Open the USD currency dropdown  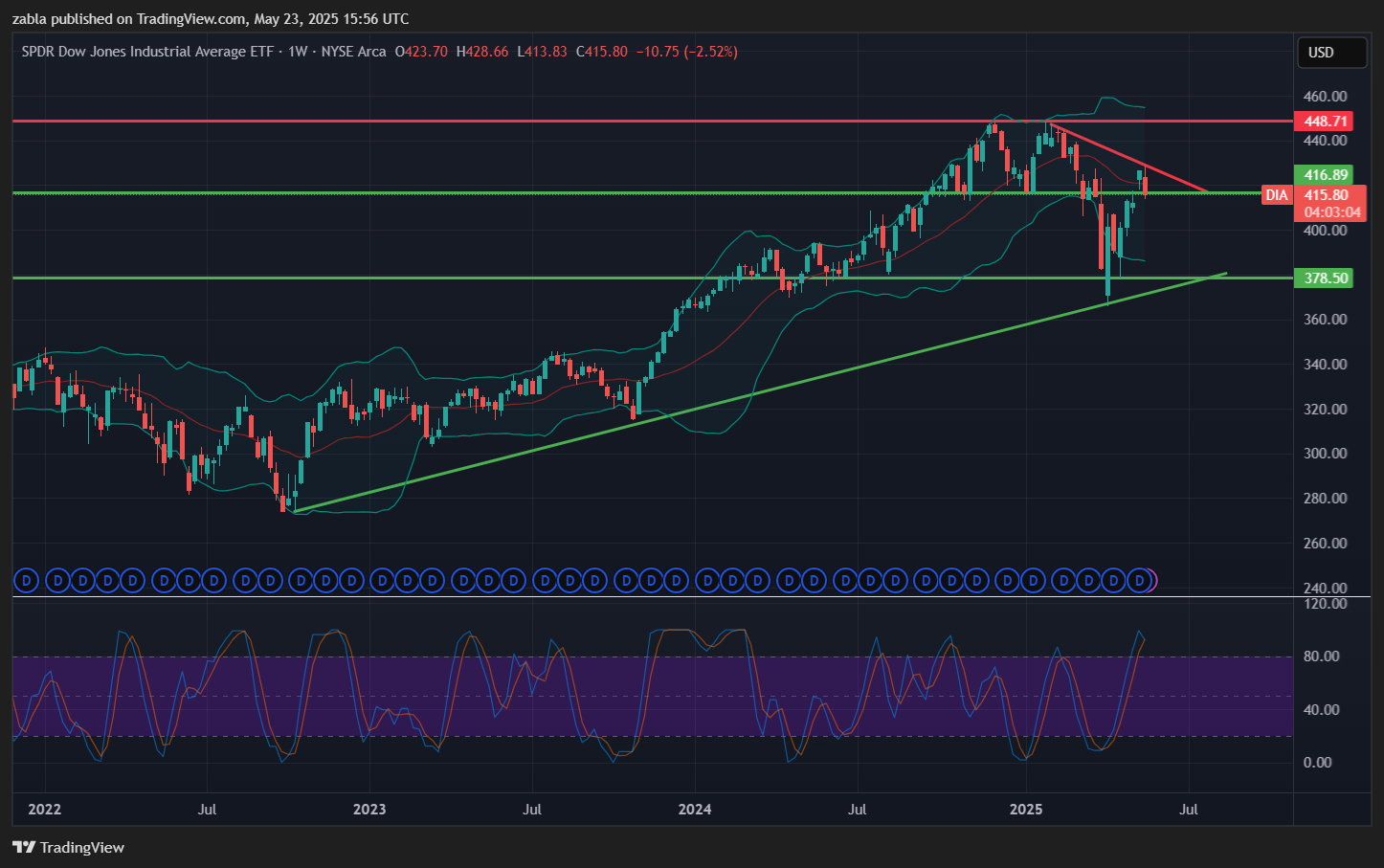point(1330,53)
